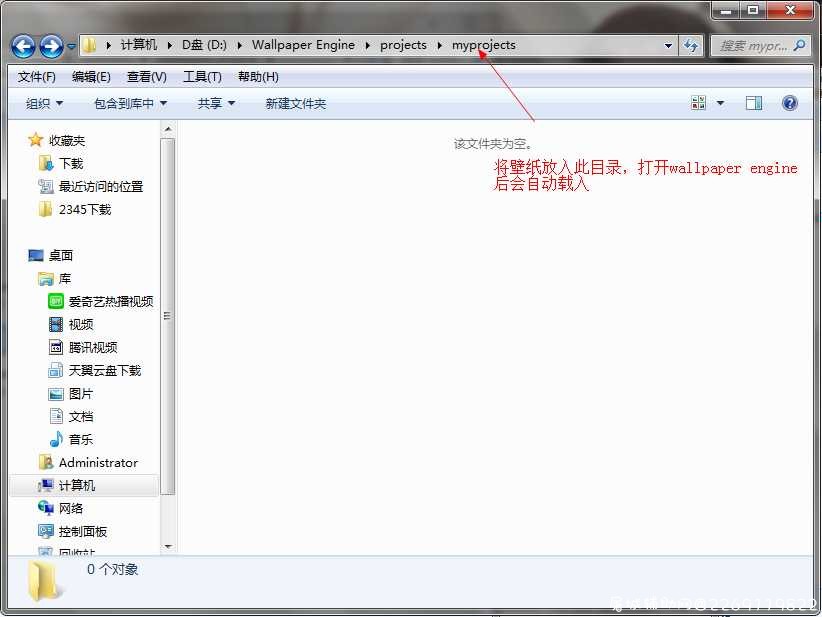Click the refresh button in address bar
This screenshot has height=617, width=822.
[690, 46]
